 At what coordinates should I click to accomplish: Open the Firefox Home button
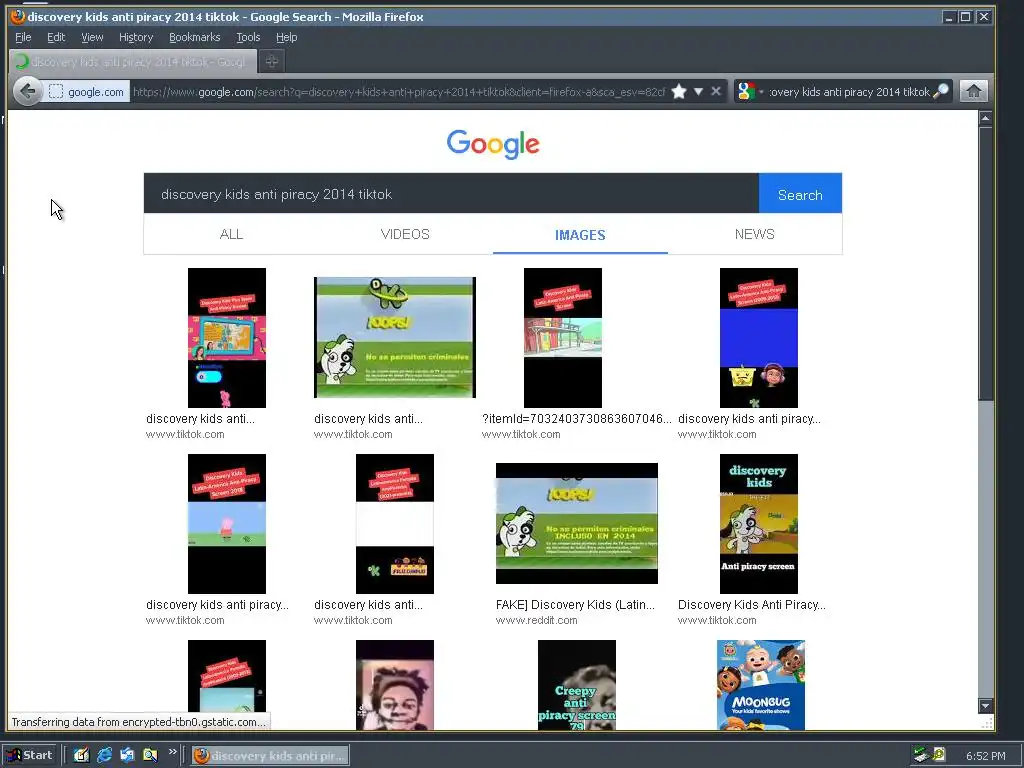(x=974, y=91)
